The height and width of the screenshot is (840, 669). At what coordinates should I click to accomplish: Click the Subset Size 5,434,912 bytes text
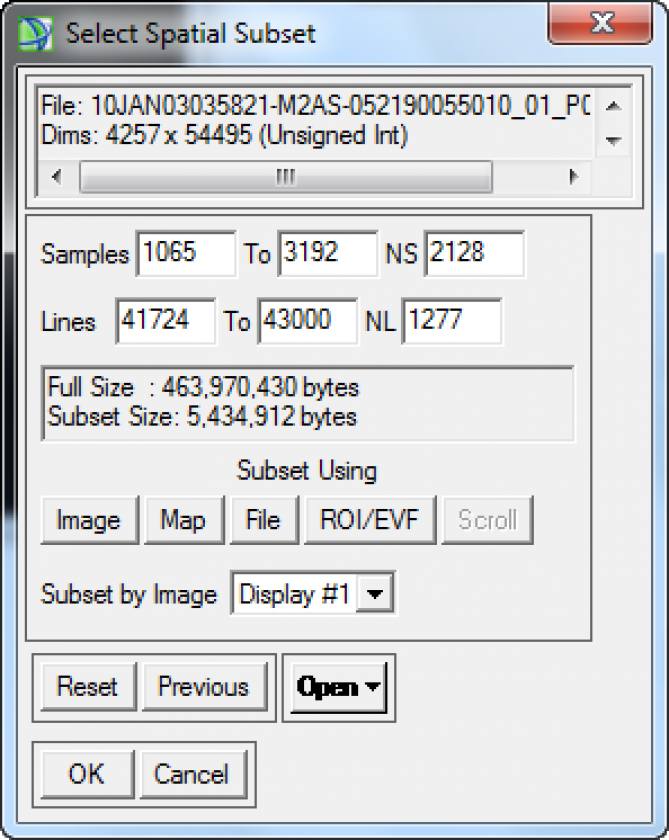(x=202, y=416)
